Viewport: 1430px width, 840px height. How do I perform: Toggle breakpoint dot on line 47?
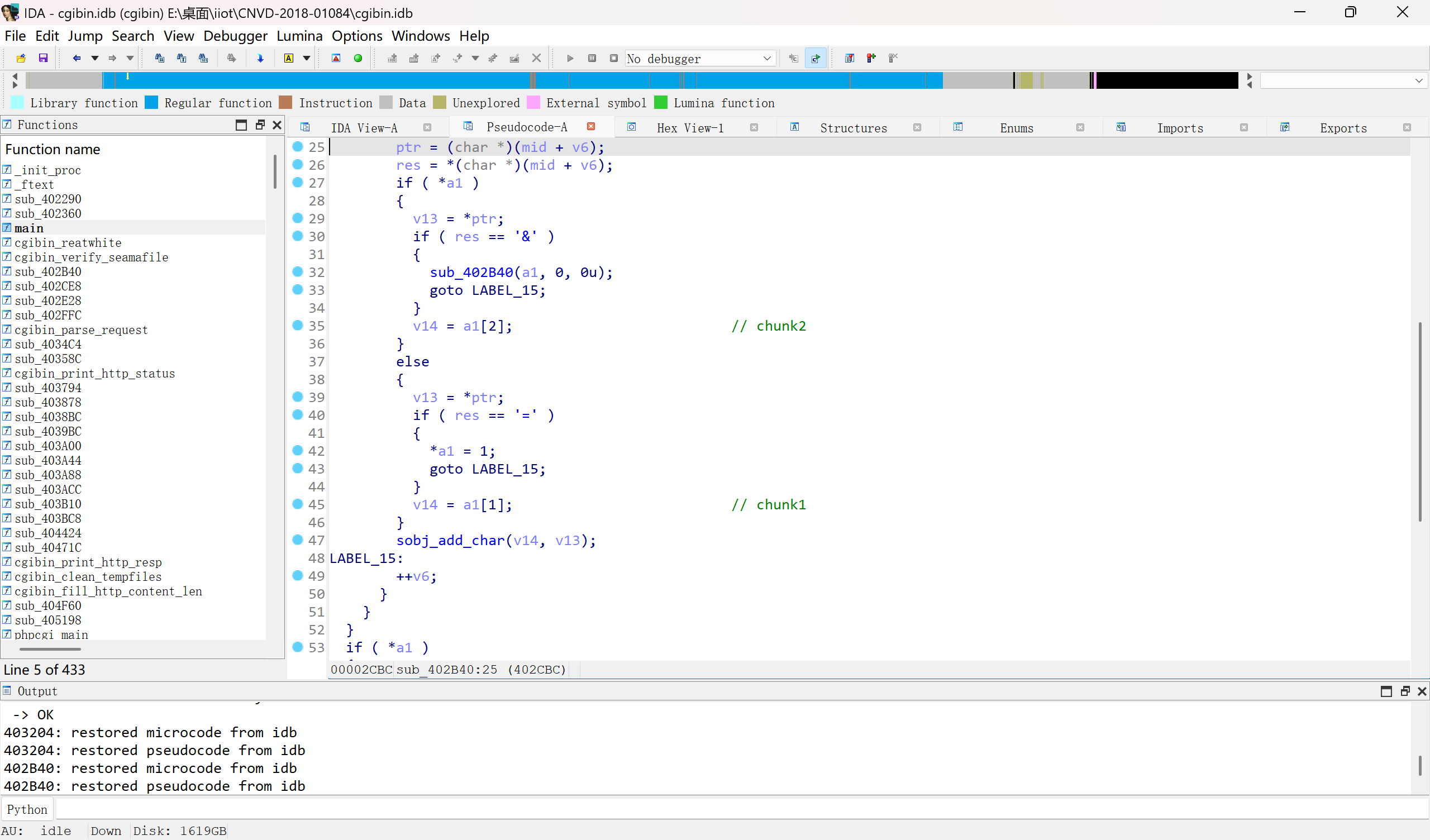coord(297,540)
